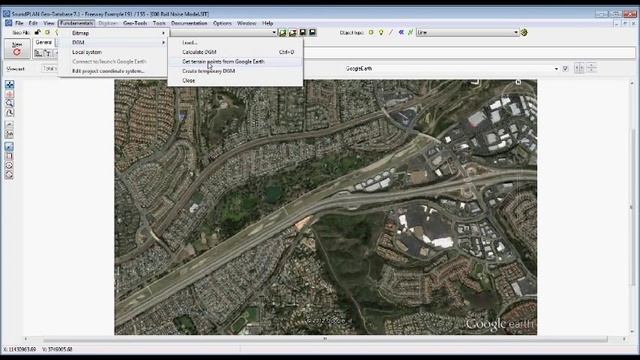Open the Help menu
Image resolution: width=640 pixels, height=360 pixels.
268,23
